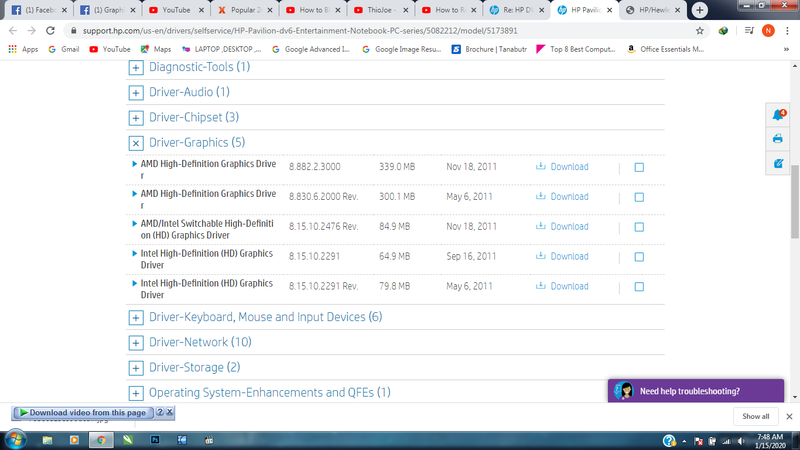800x450 pixels.
Task: Check the box for AMD/Intel Switchable driver
Action: [x=639, y=227]
